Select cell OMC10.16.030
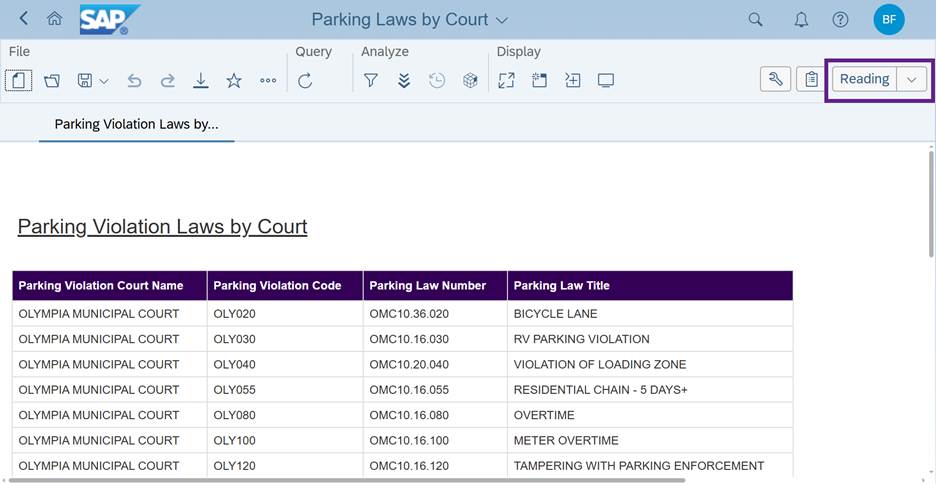The image size is (936, 484). 435,339
